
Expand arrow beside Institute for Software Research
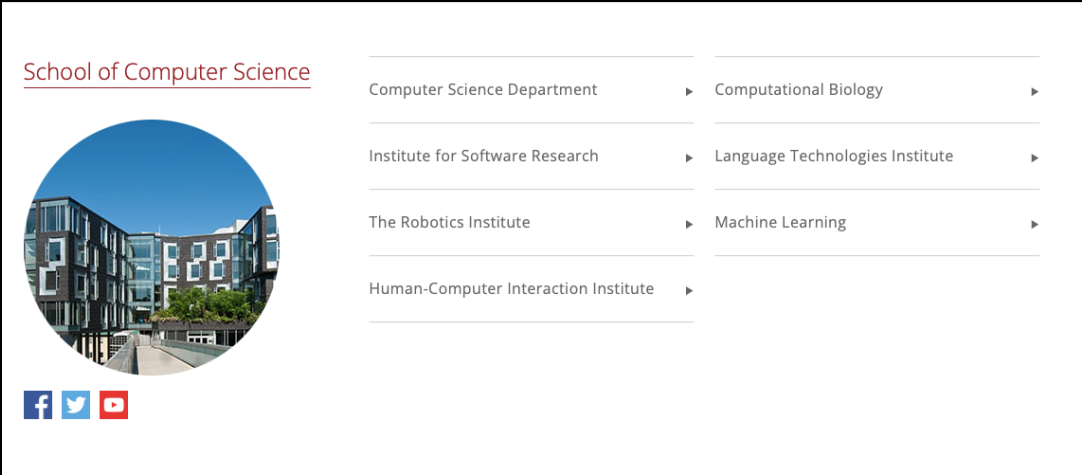point(689,158)
